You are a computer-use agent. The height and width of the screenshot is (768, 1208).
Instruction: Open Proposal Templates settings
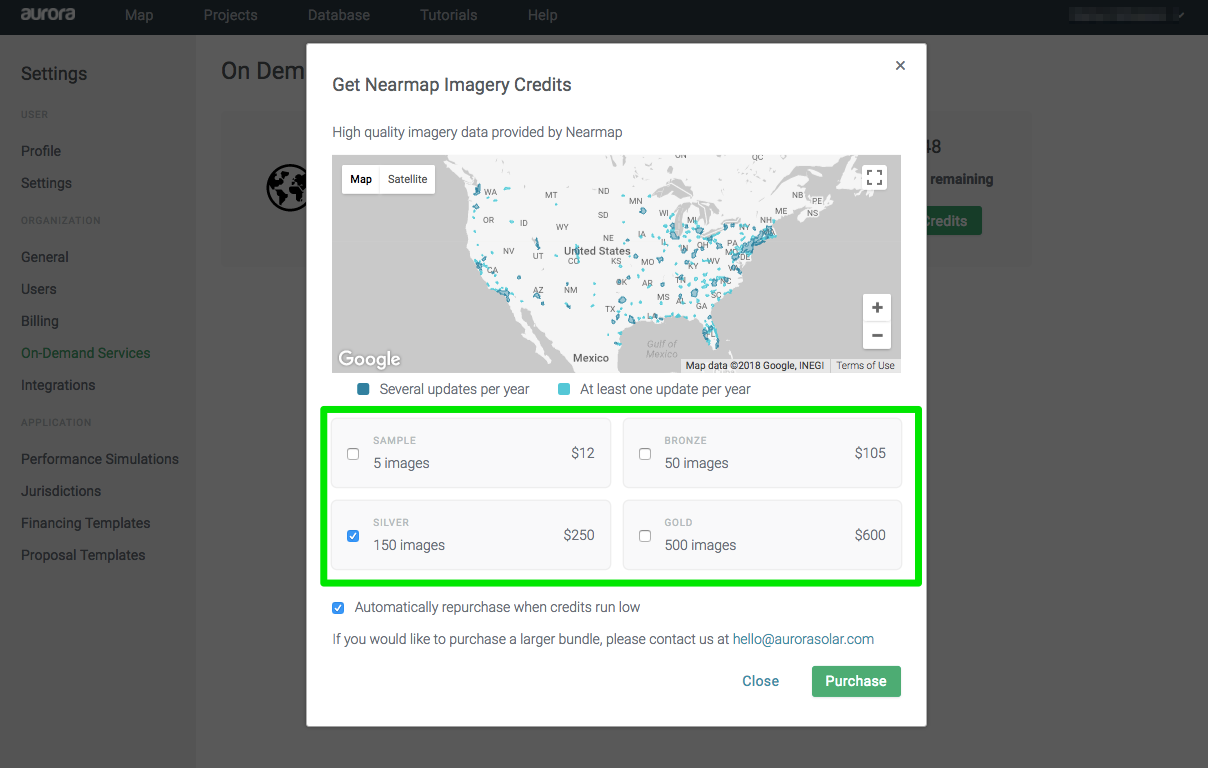pyautogui.click(x=83, y=555)
